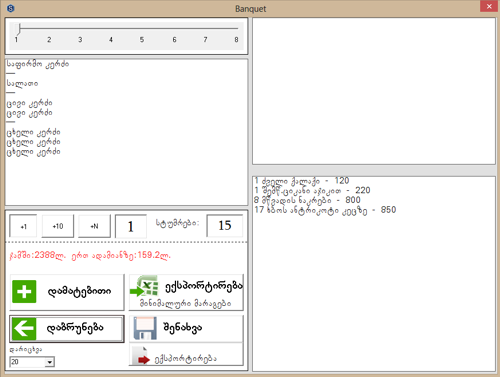Click the დარიცხვა label above the dropdown

[26, 349]
